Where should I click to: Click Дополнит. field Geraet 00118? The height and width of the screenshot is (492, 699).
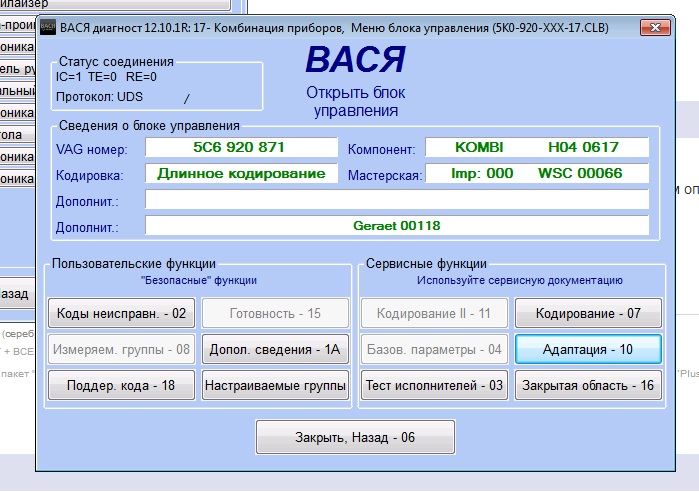(x=397, y=226)
